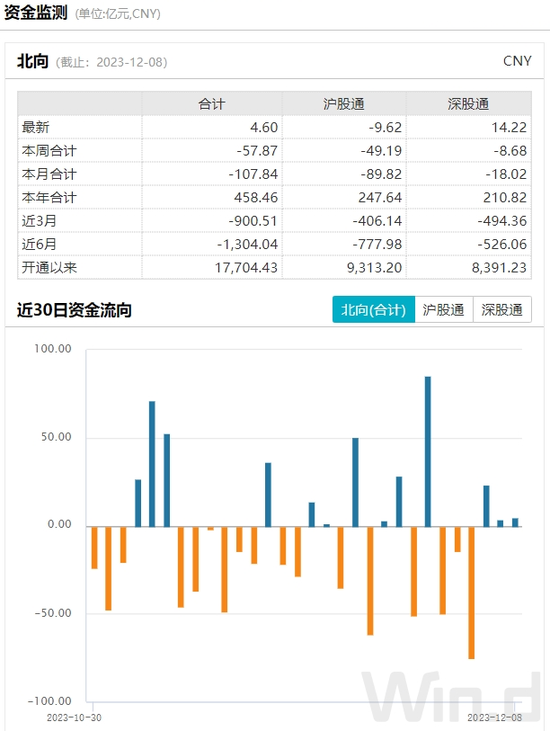Click the 2023-12-08 axis date label
The width and height of the screenshot is (550, 731).
tap(495, 717)
